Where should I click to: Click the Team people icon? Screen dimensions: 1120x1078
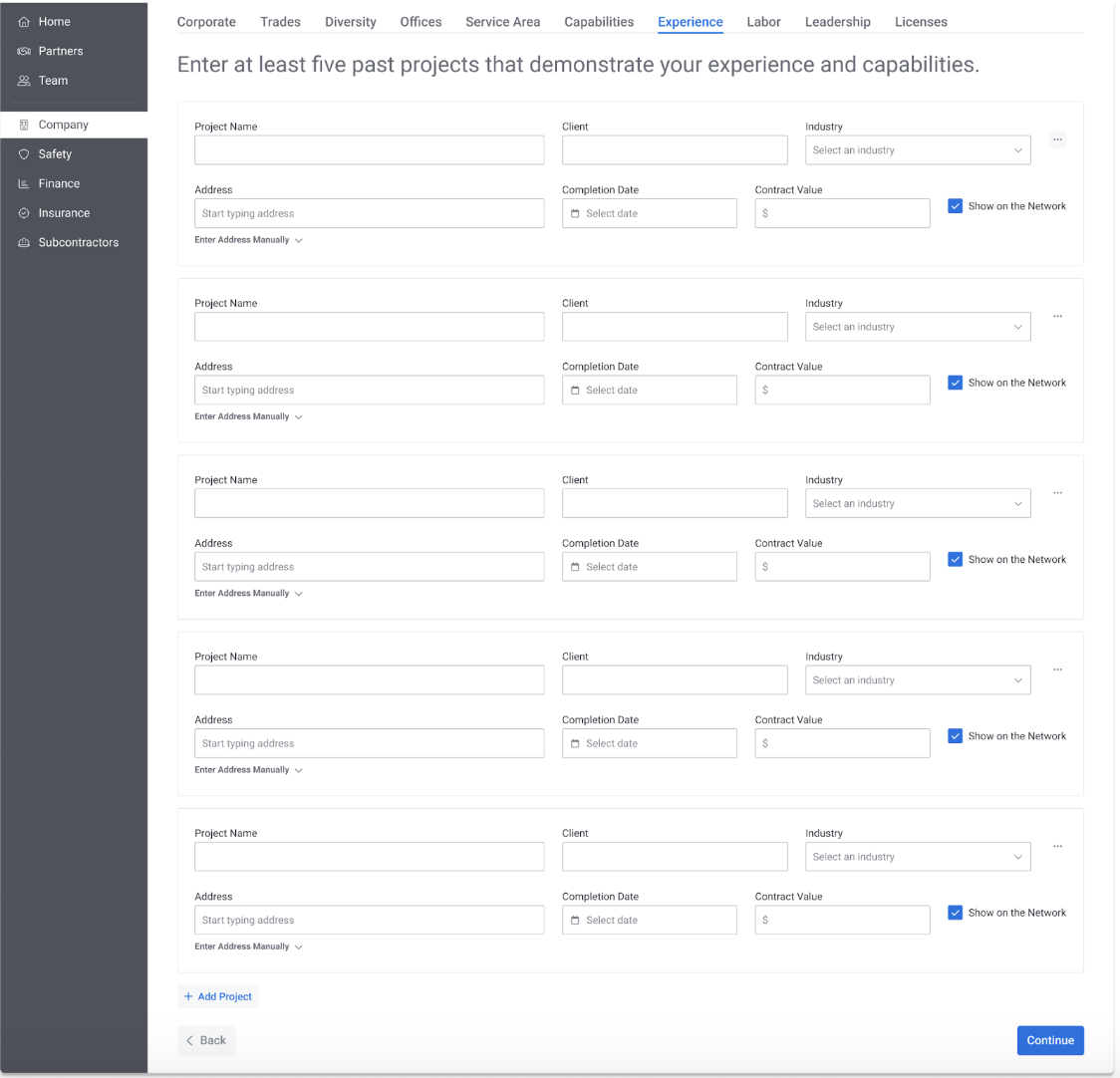pos(24,81)
